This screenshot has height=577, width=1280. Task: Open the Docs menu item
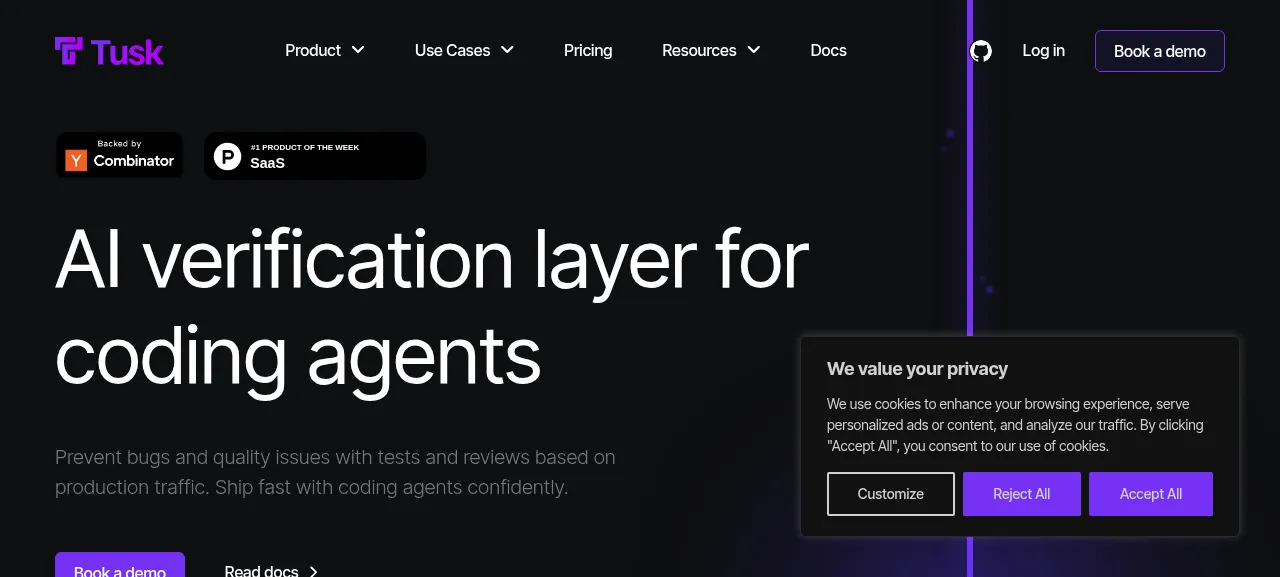[x=828, y=50]
